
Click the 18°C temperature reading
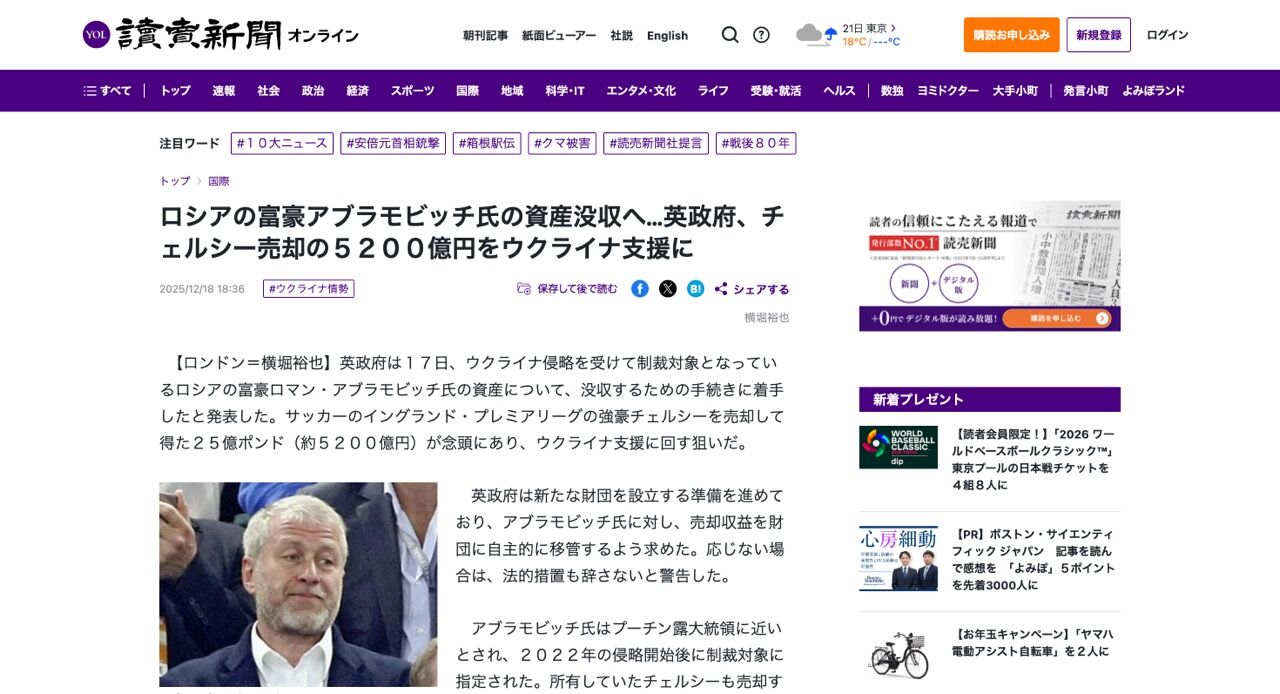pyautogui.click(x=854, y=42)
